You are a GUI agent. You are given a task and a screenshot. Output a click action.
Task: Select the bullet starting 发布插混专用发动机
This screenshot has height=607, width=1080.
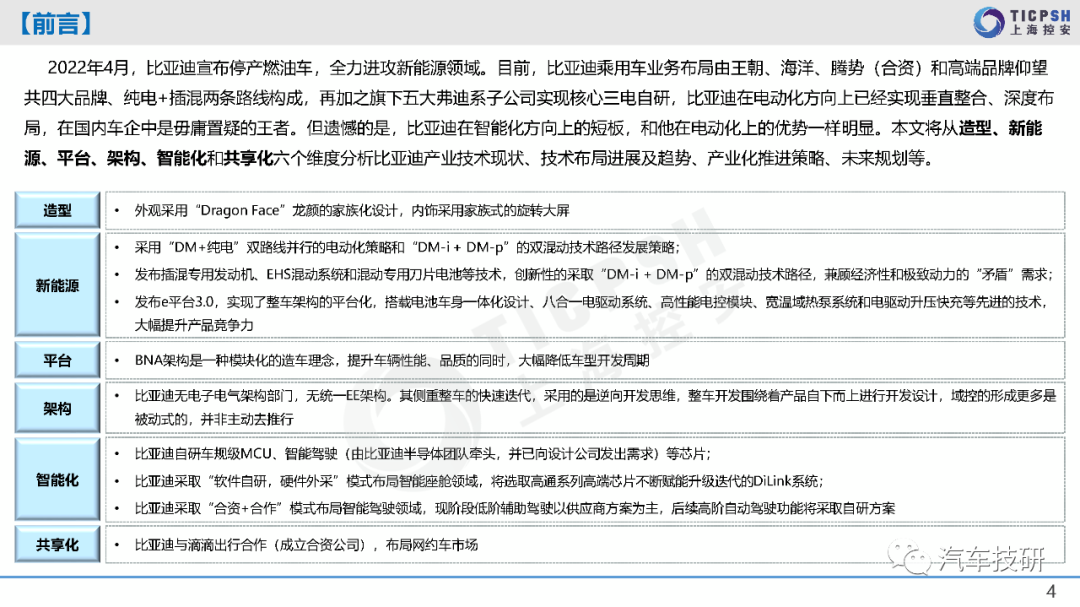pyautogui.click(x=594, y=274)
